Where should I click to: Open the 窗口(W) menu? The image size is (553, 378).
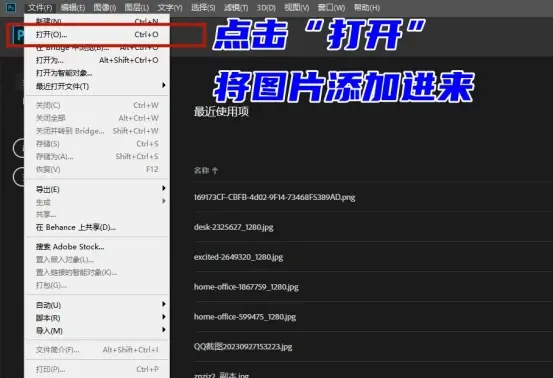point(331,7)
